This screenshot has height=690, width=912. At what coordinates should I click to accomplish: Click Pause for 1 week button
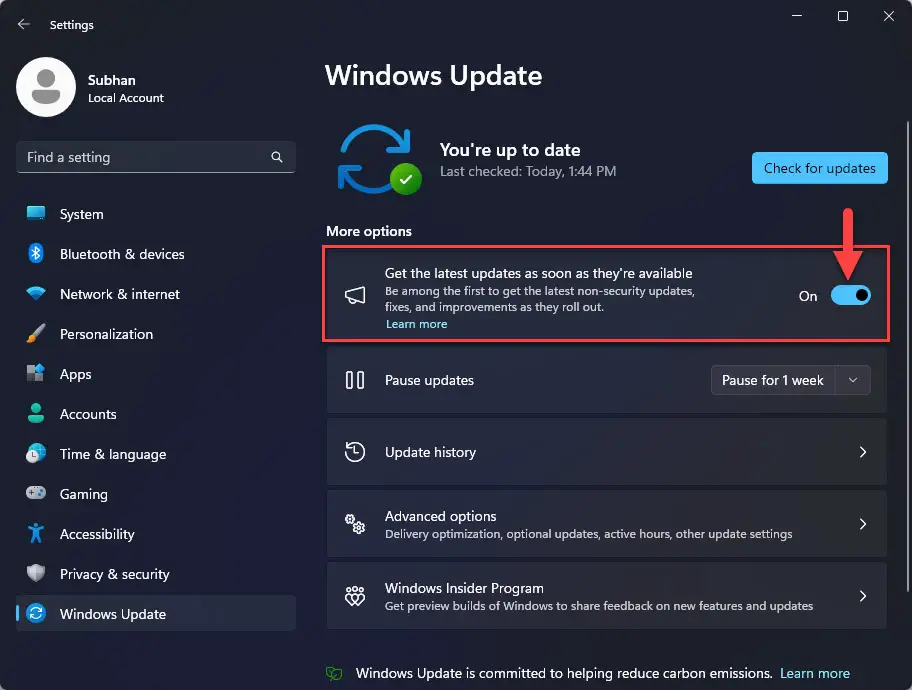click(x=773, y=380)
